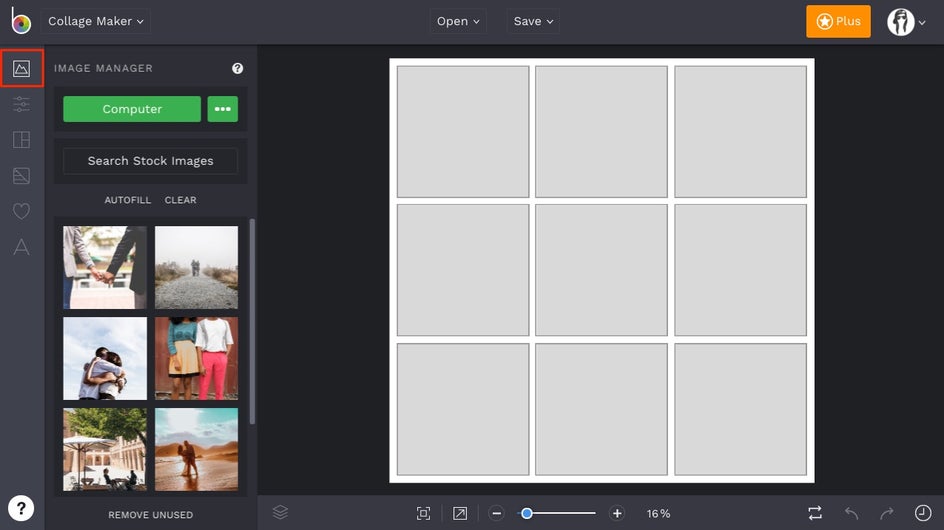The image size is (944, 530).
Task: Click the CLEAR link
Action: pos(181,200)
